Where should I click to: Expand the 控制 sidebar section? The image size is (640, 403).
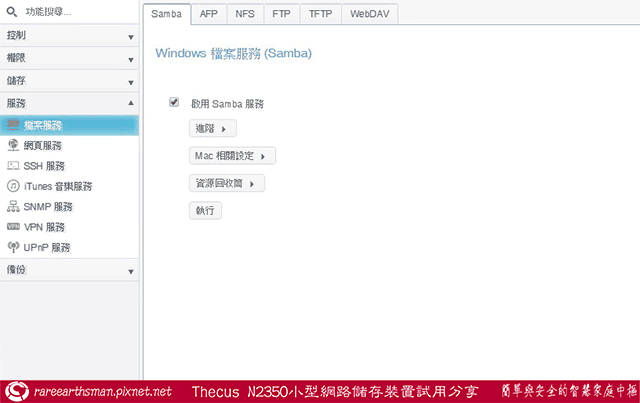(x=69, y=36)
